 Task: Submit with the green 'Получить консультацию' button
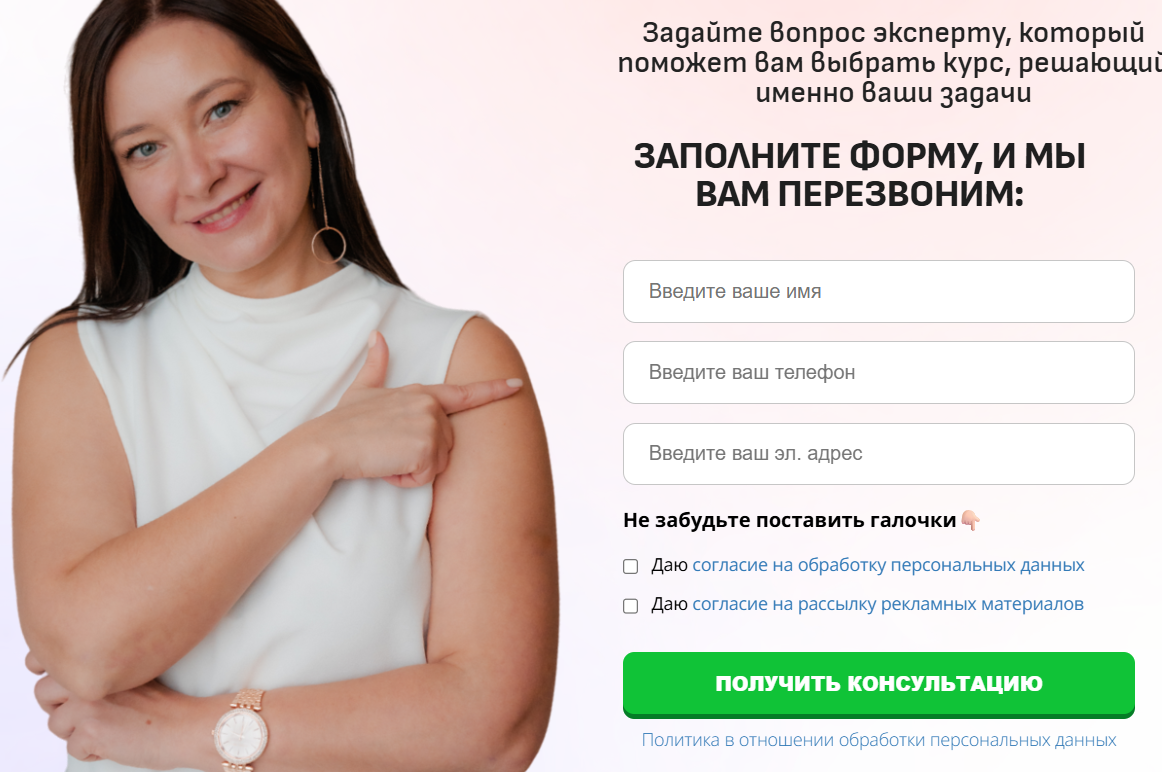tap(878, 684)
